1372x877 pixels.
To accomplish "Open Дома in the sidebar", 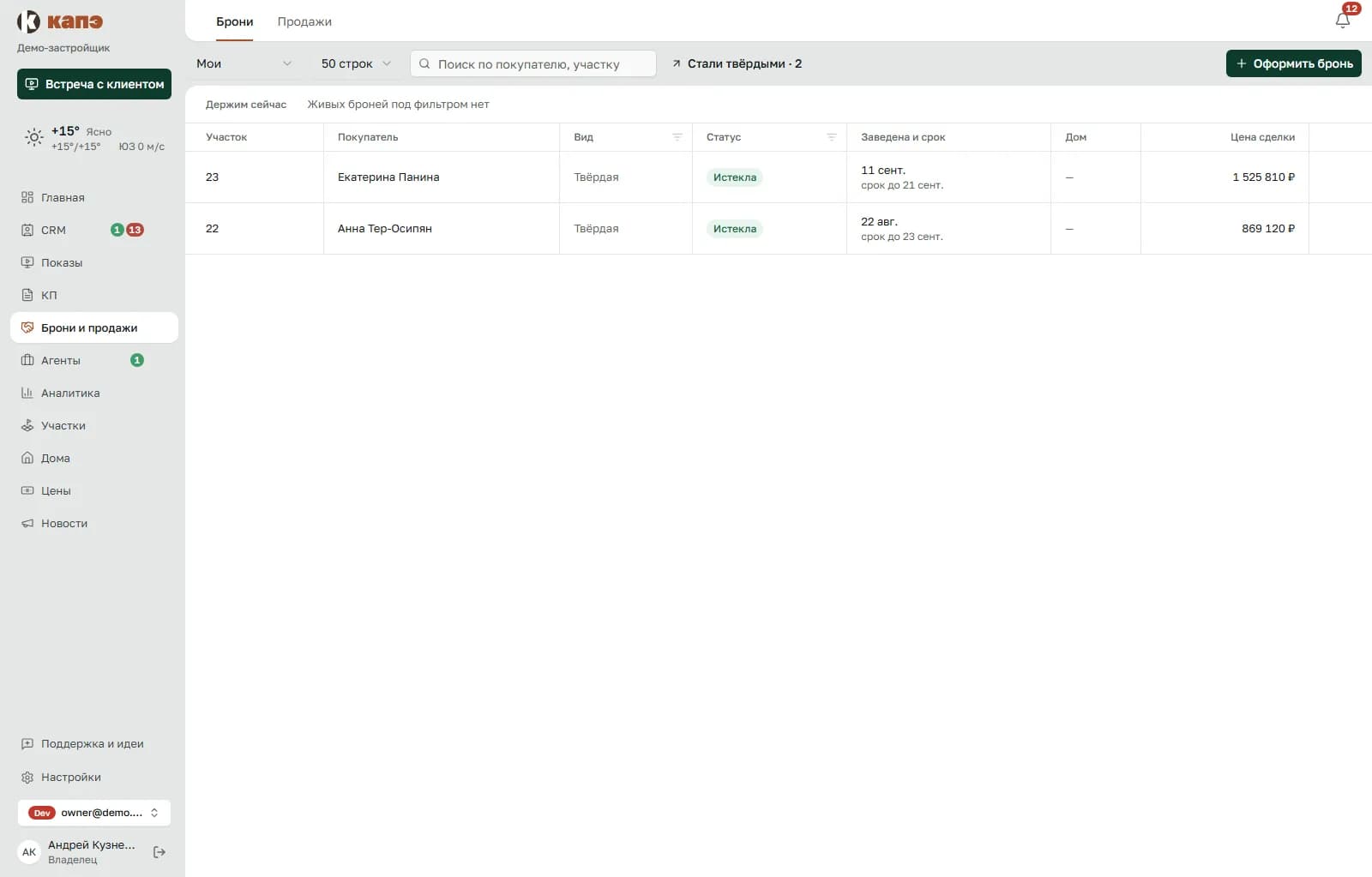I will click(x=94, y=458).
